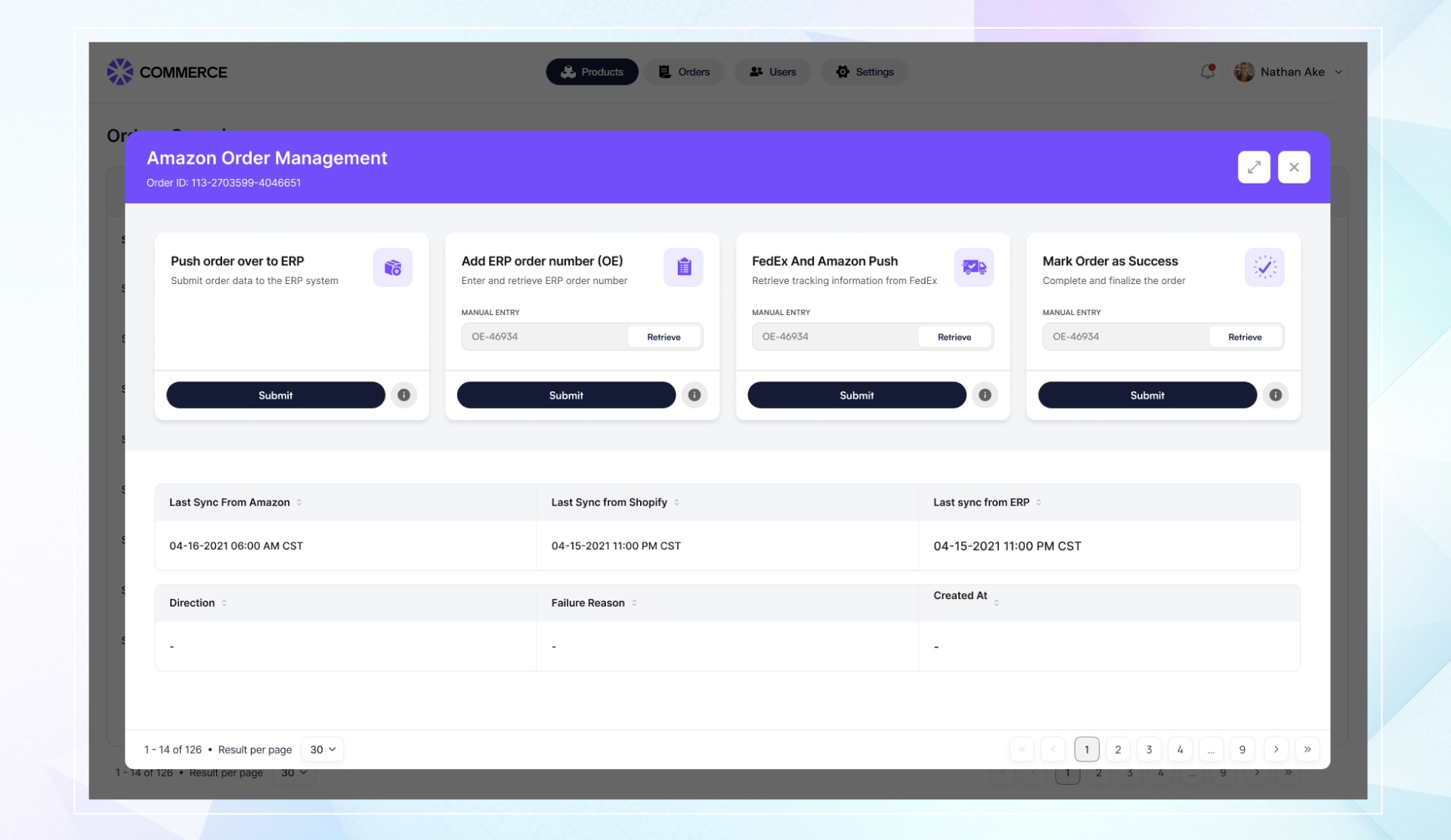Toggle sort on Last sync from ERP
This screenshot has width=1451, height=840.
(1038, 502)
